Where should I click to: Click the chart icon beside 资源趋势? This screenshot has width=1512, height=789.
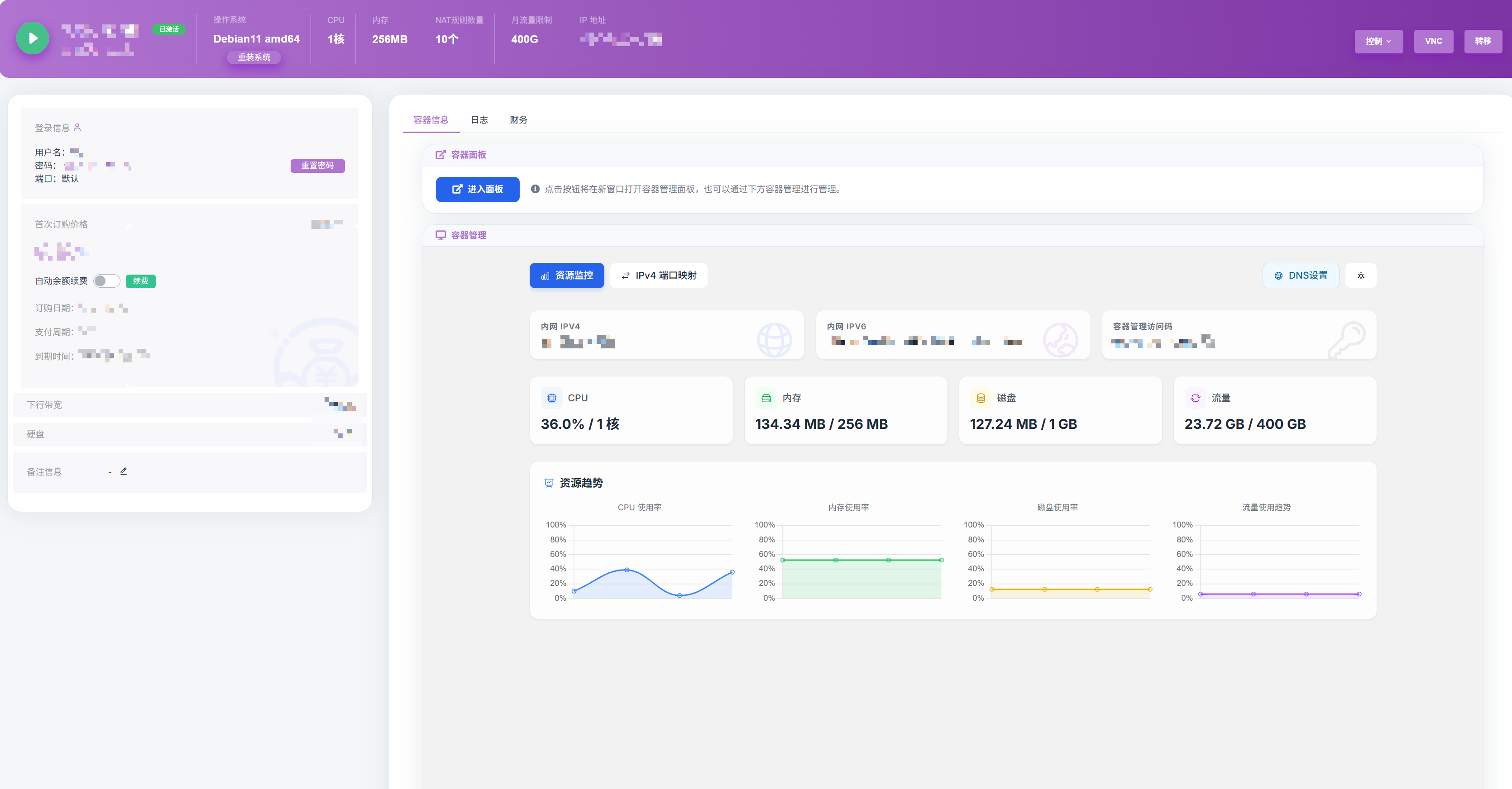coord(549,483)
